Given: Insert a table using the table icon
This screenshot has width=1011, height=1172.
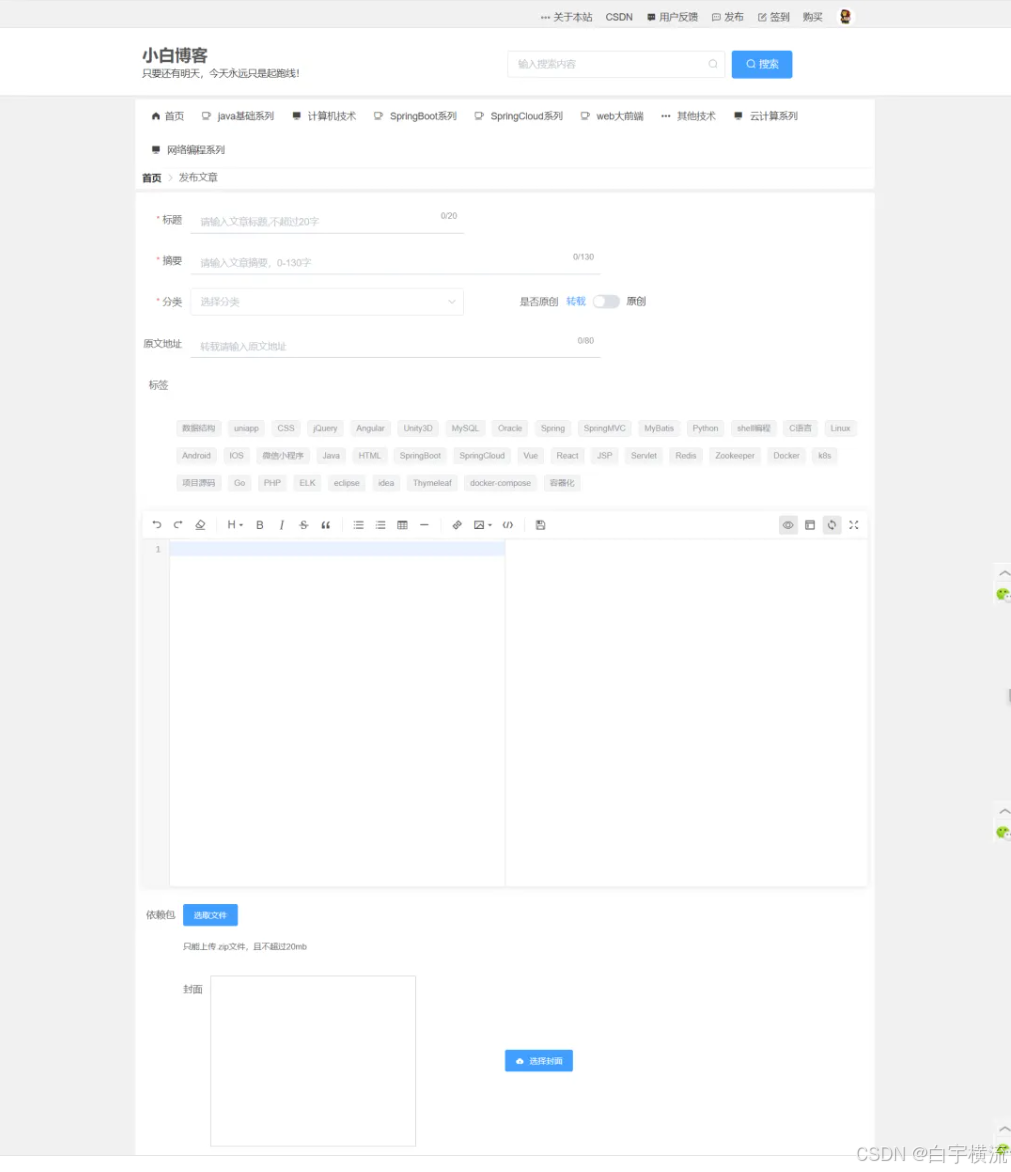Looking at the screenshot, I should coord(402,525).
